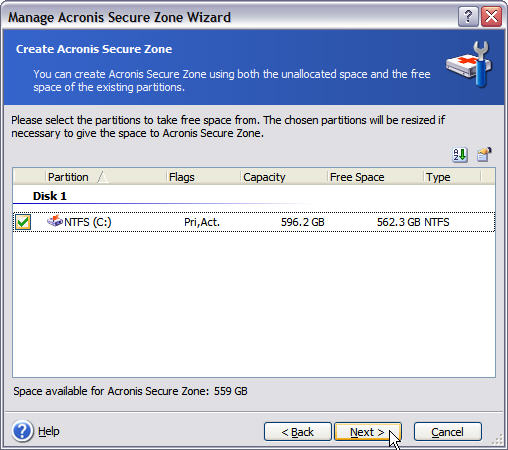The image size is (508, 450).
Task: Sort list by Type column header
Action: click(452, 177)
